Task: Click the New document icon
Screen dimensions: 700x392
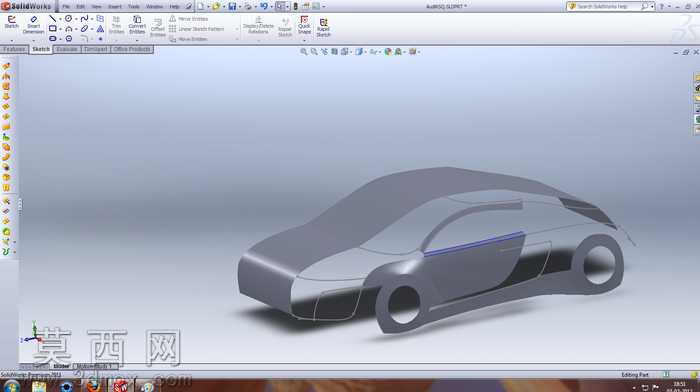Action: click(201, 6)
